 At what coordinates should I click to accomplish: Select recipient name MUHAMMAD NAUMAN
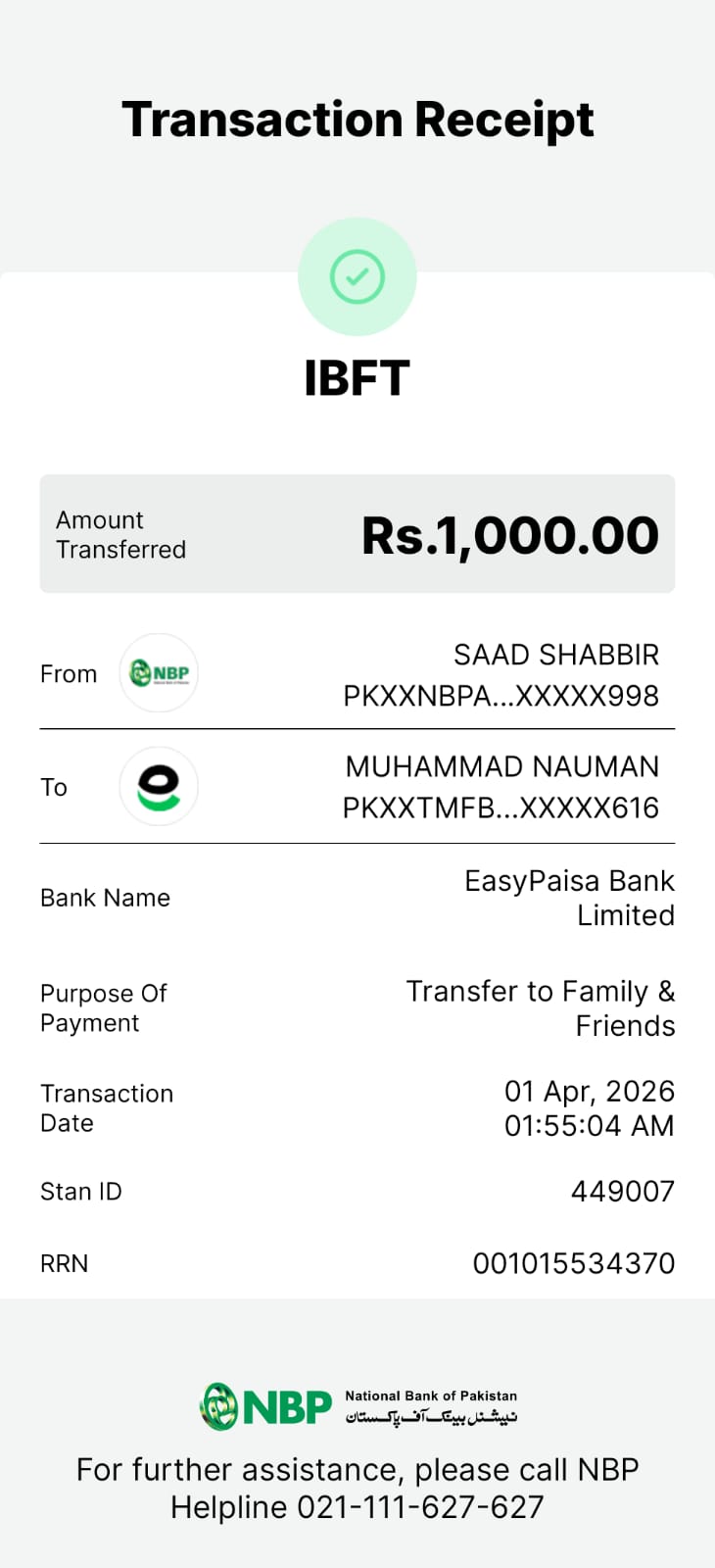click(x=501, y=766)
